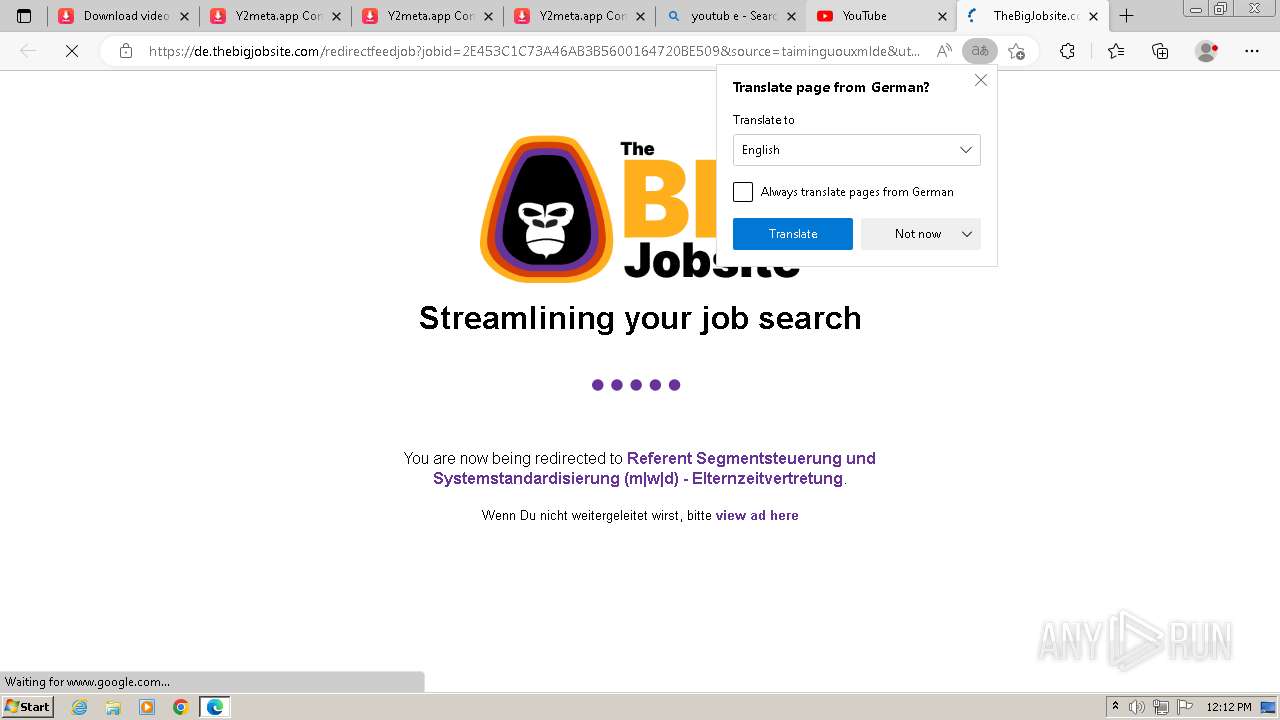Expand the Not now options arrow
1280x720 pixels.
point(967,234)
